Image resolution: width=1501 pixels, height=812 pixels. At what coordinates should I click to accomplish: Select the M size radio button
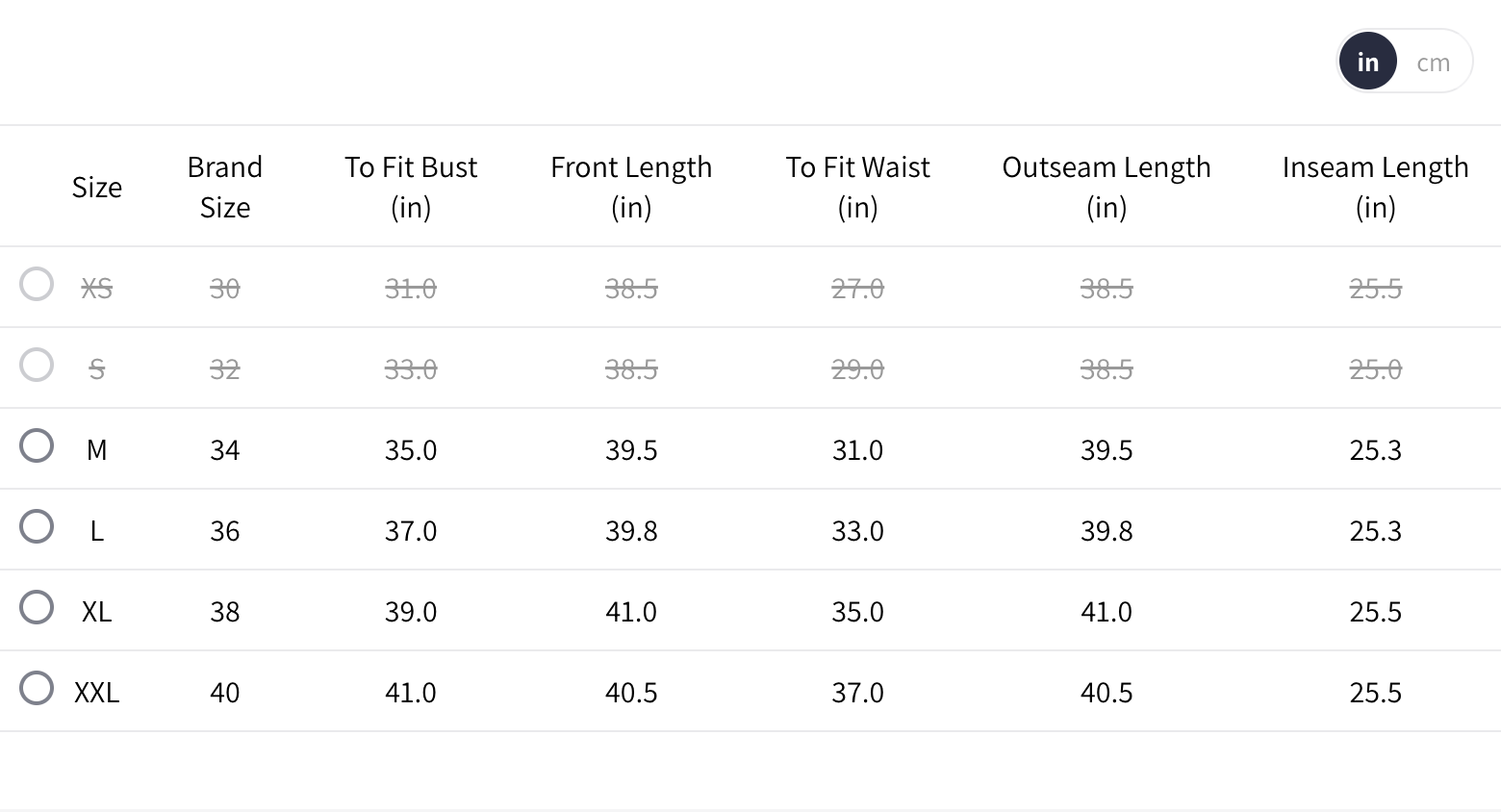tap(37, 446)
